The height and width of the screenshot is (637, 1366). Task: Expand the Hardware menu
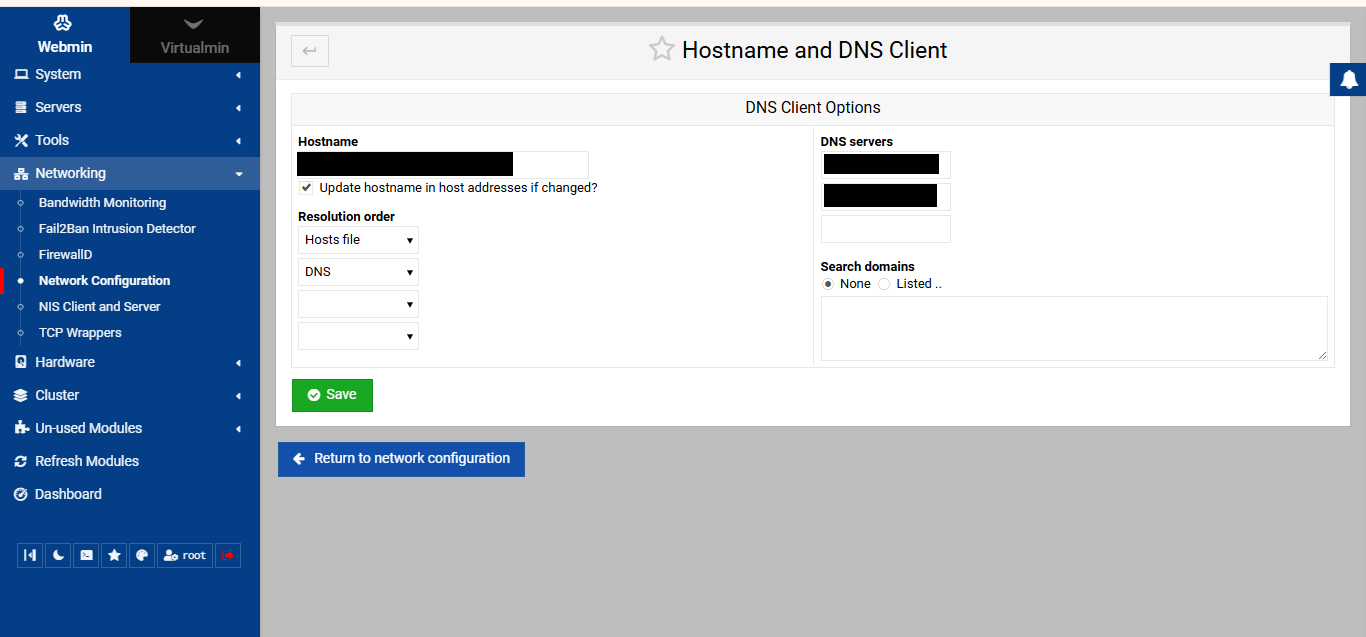tap(130, 362)
